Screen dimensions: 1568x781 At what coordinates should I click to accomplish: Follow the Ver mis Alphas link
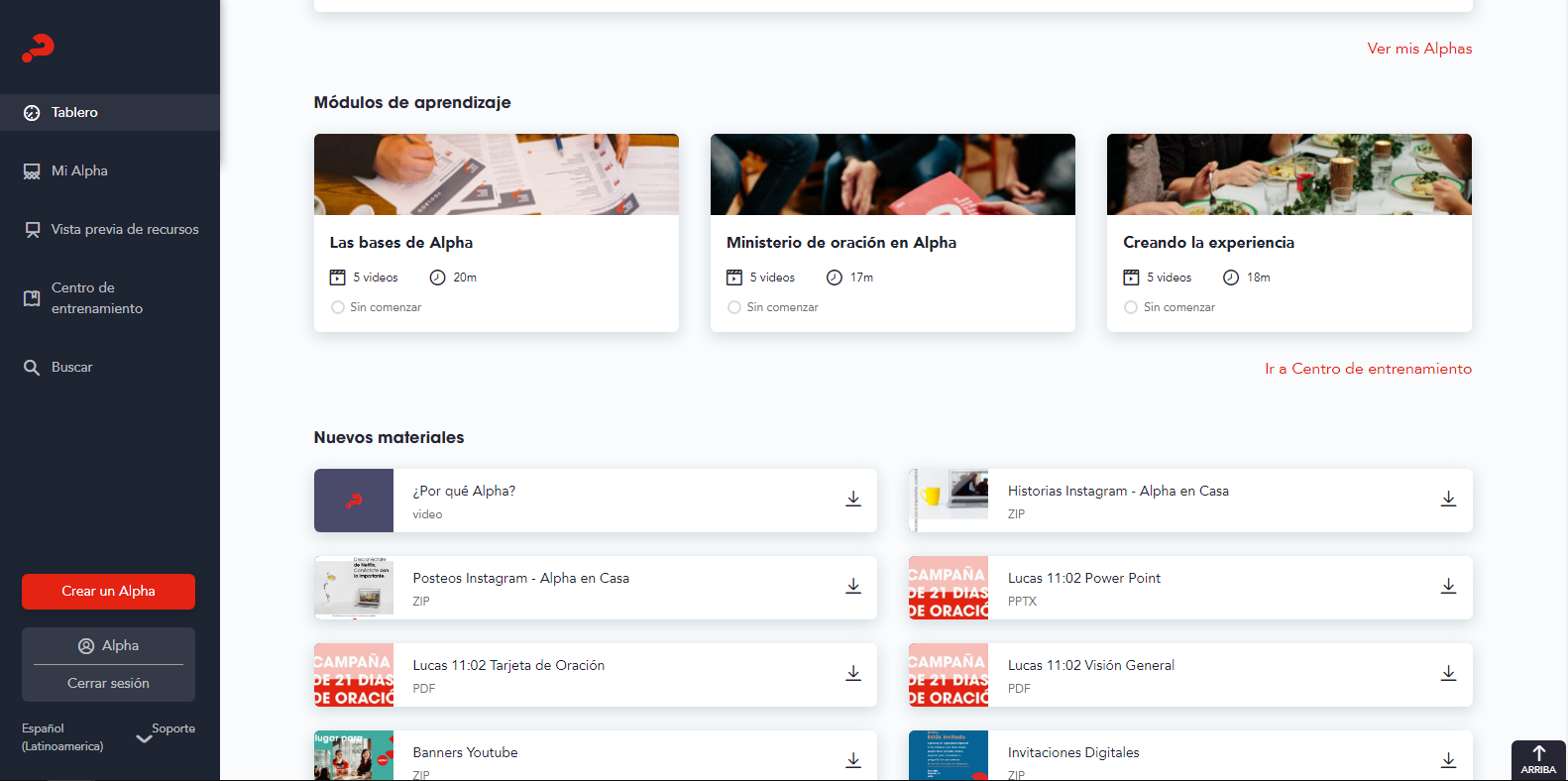coord(1419,49)
